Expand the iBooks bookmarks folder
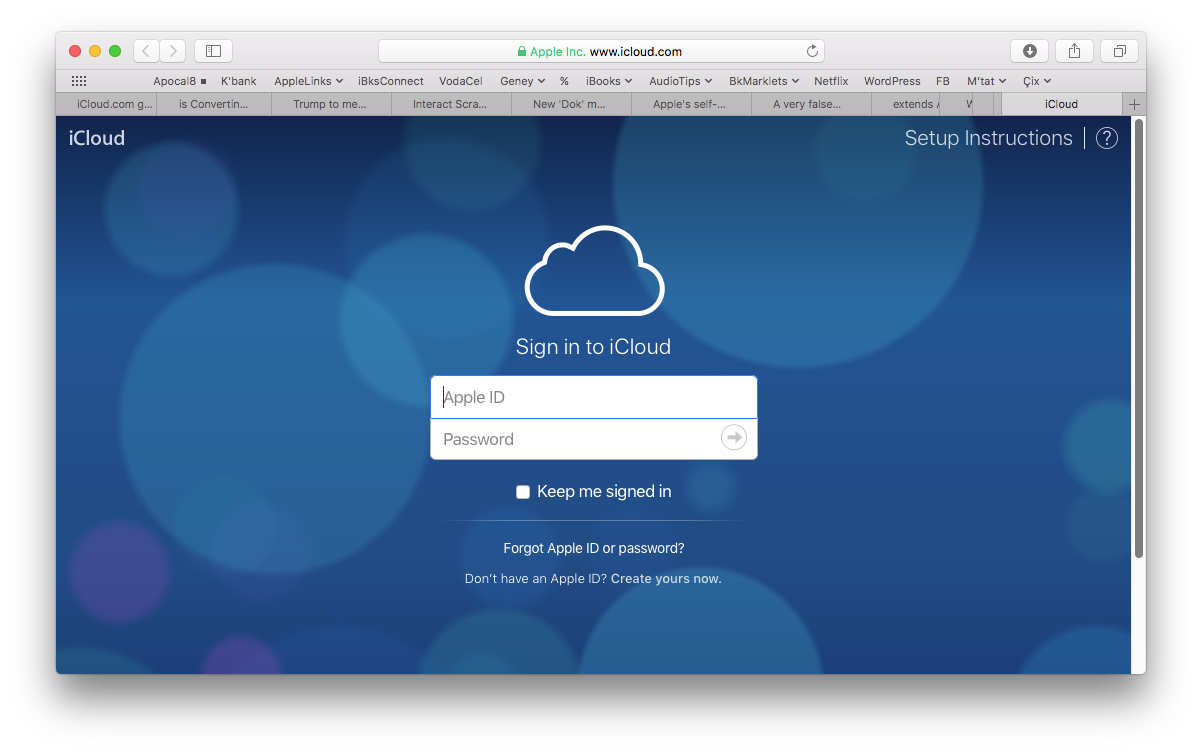 point(609,81)
